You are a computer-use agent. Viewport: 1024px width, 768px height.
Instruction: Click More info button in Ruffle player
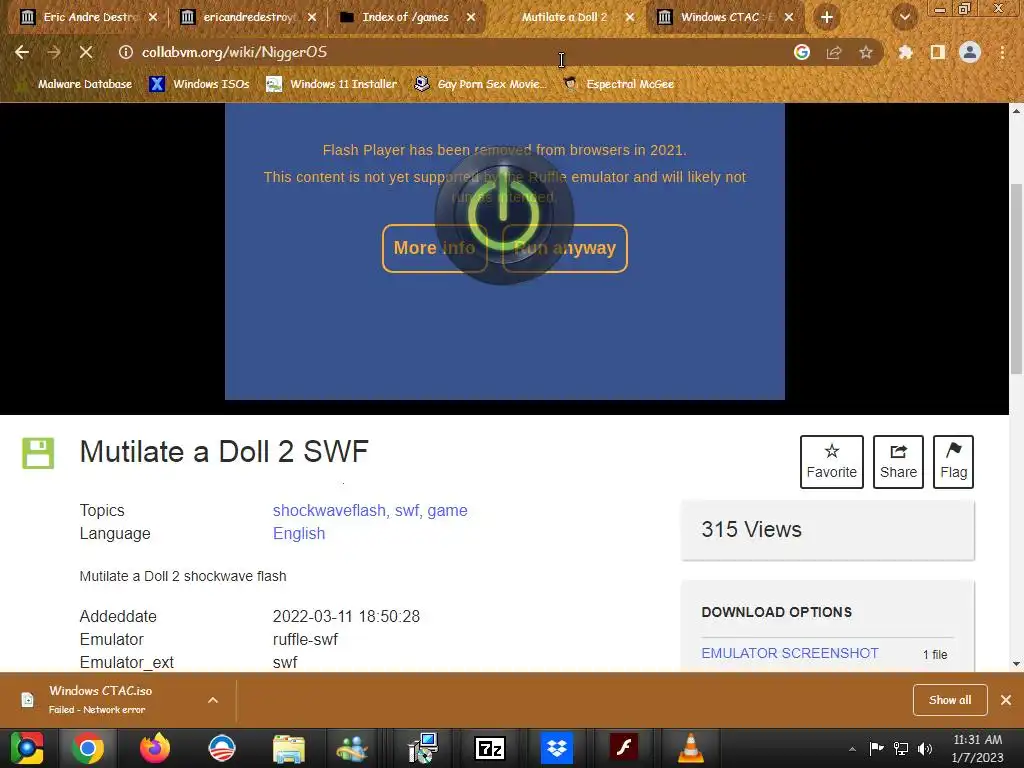pyautogui.click(x=435, y=248)
